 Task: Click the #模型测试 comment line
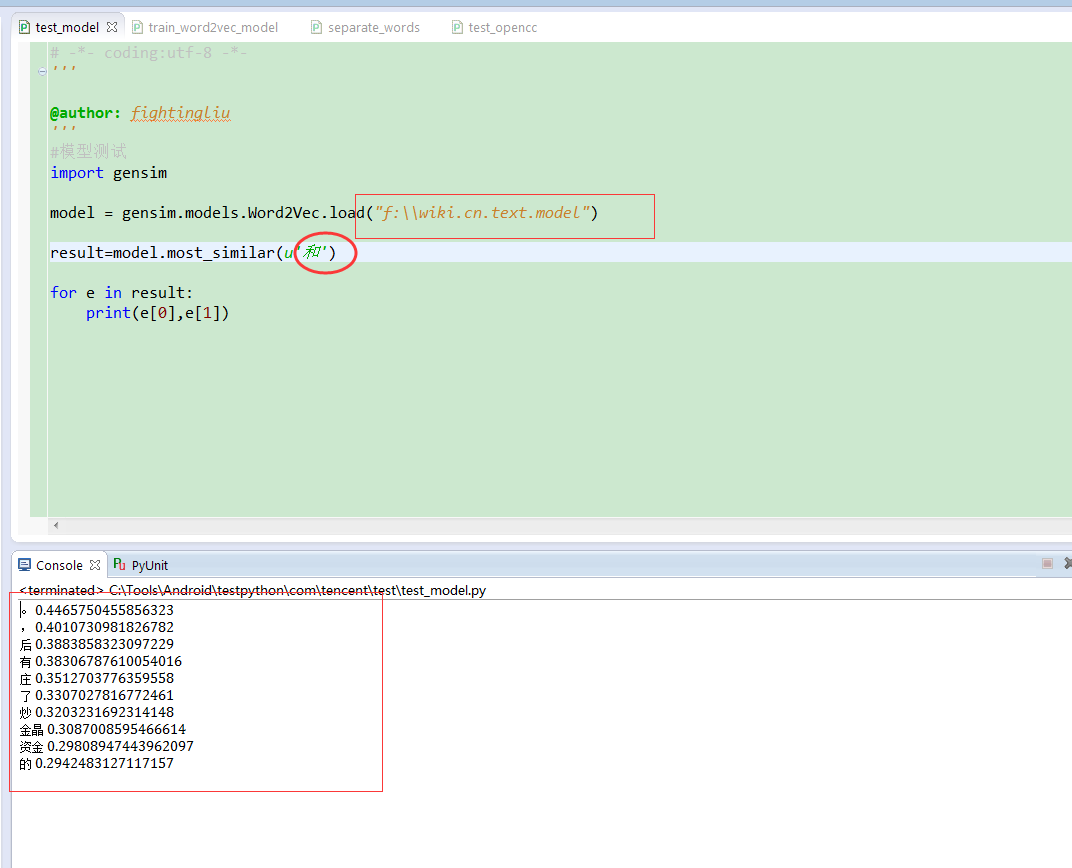(x=88, y=151)
